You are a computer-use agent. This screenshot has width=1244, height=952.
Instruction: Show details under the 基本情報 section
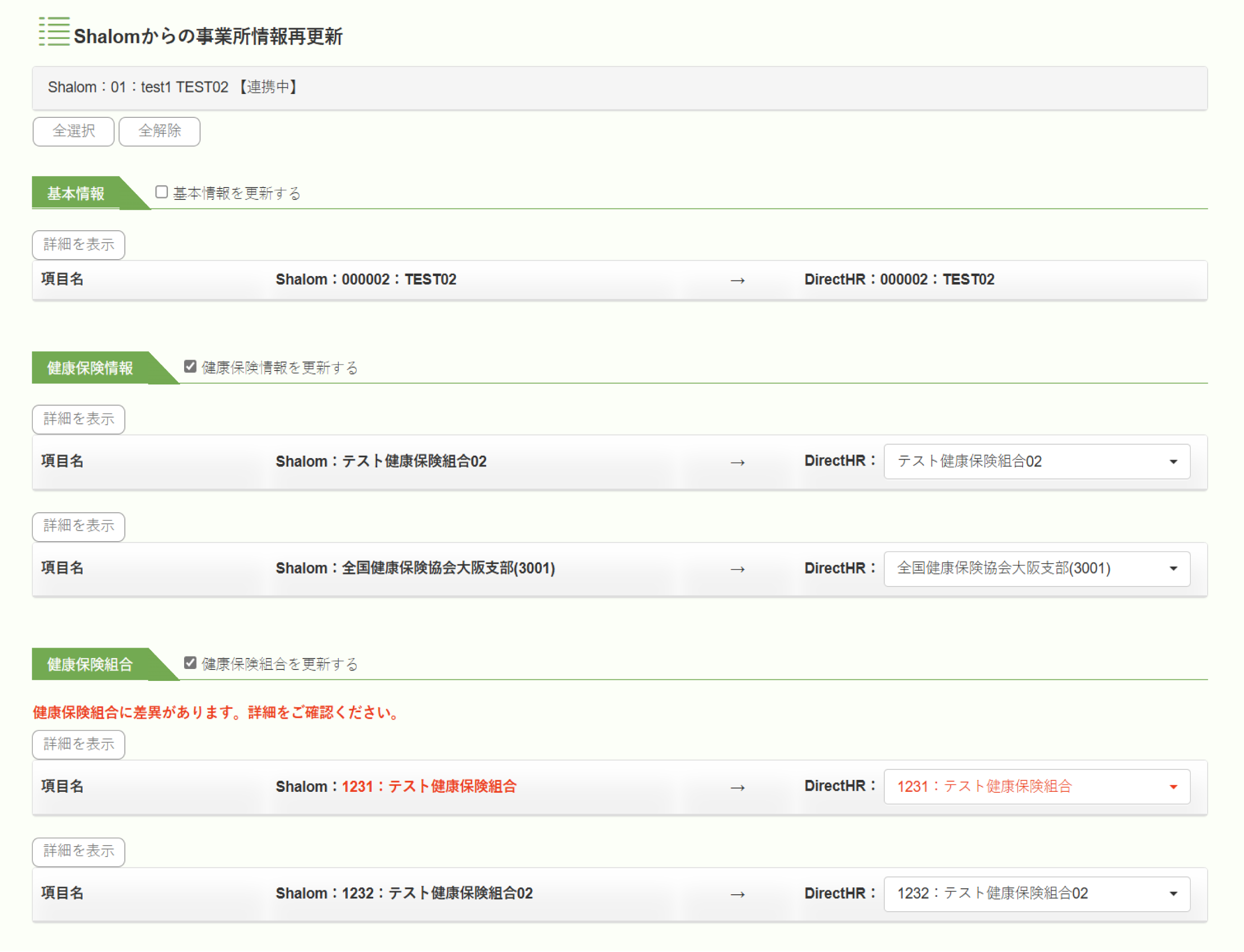tap(79, 245)
